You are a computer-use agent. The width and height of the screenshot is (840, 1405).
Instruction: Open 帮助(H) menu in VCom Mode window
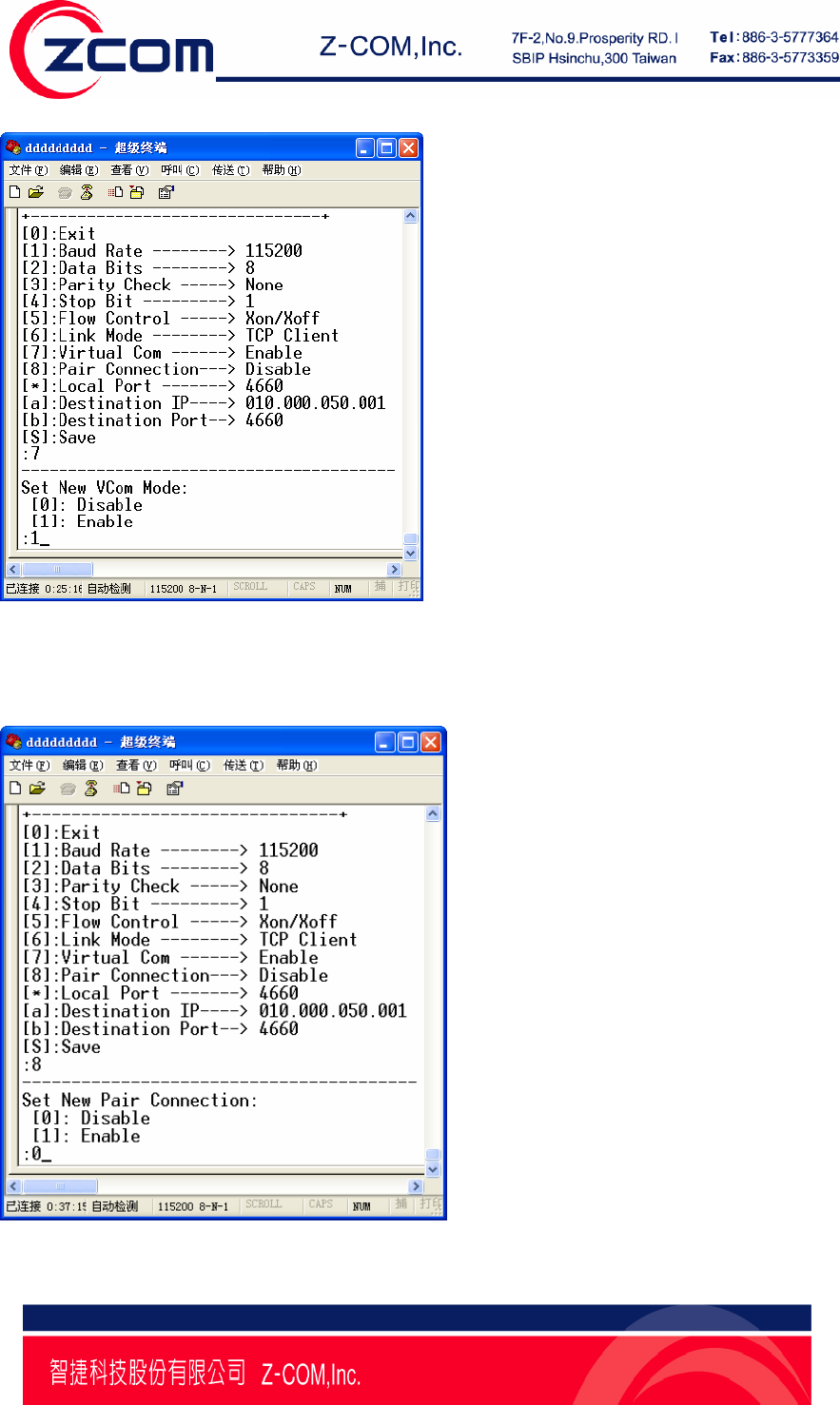(282, 170)
